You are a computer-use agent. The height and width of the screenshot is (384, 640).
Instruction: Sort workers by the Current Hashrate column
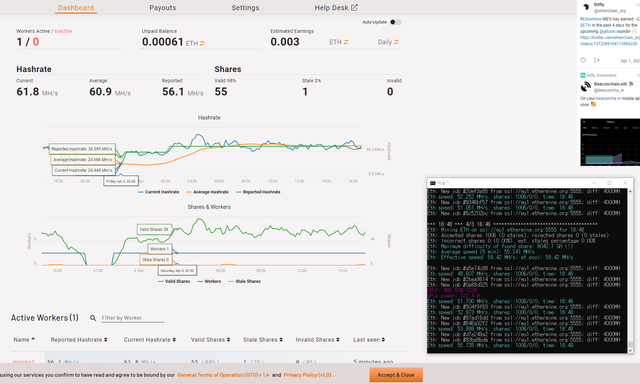[150, 340]
